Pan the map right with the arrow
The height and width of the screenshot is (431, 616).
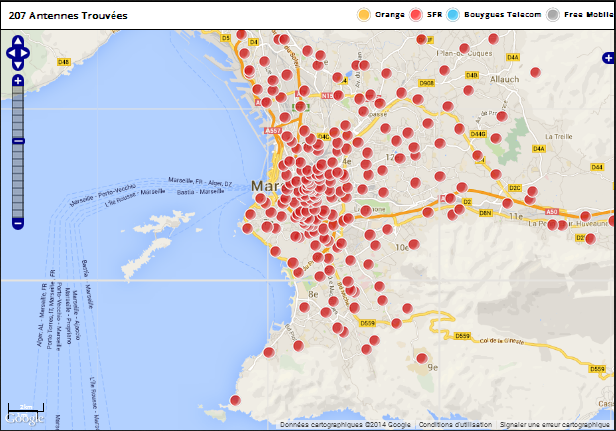(x=27, y=52)
